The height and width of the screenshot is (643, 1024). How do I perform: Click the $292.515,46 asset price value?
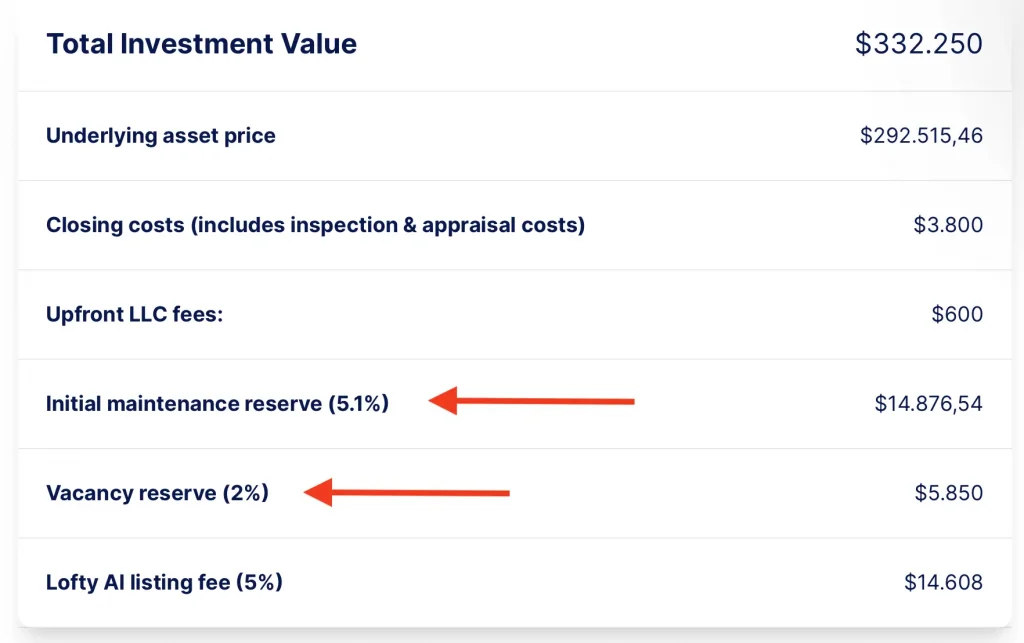point(921,136)
